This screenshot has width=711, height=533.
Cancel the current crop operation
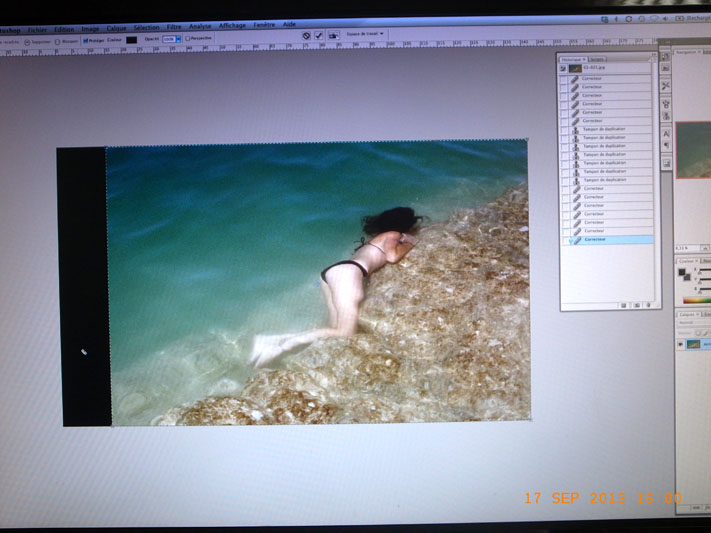pyautogui.click(x=307, y=35)
